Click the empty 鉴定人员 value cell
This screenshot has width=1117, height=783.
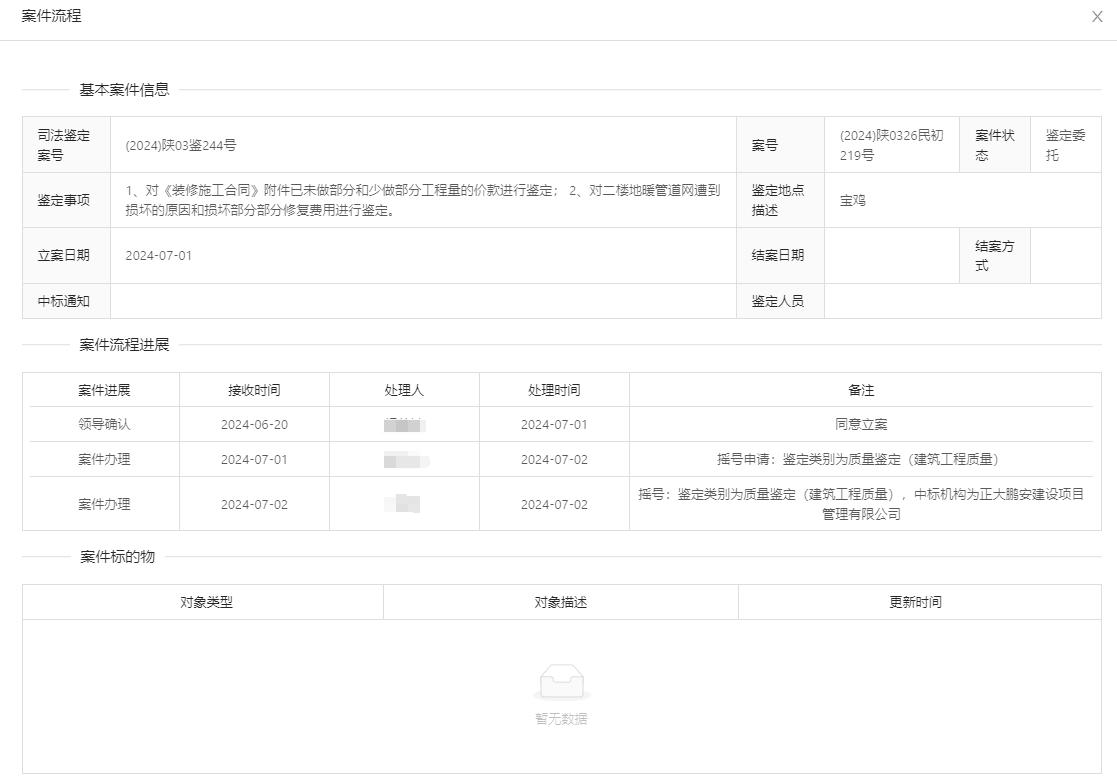coord(962,301)
